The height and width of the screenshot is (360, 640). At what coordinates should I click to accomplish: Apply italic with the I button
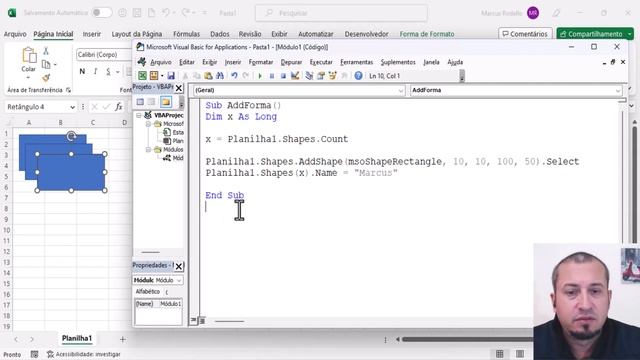[x=95, y=71]
